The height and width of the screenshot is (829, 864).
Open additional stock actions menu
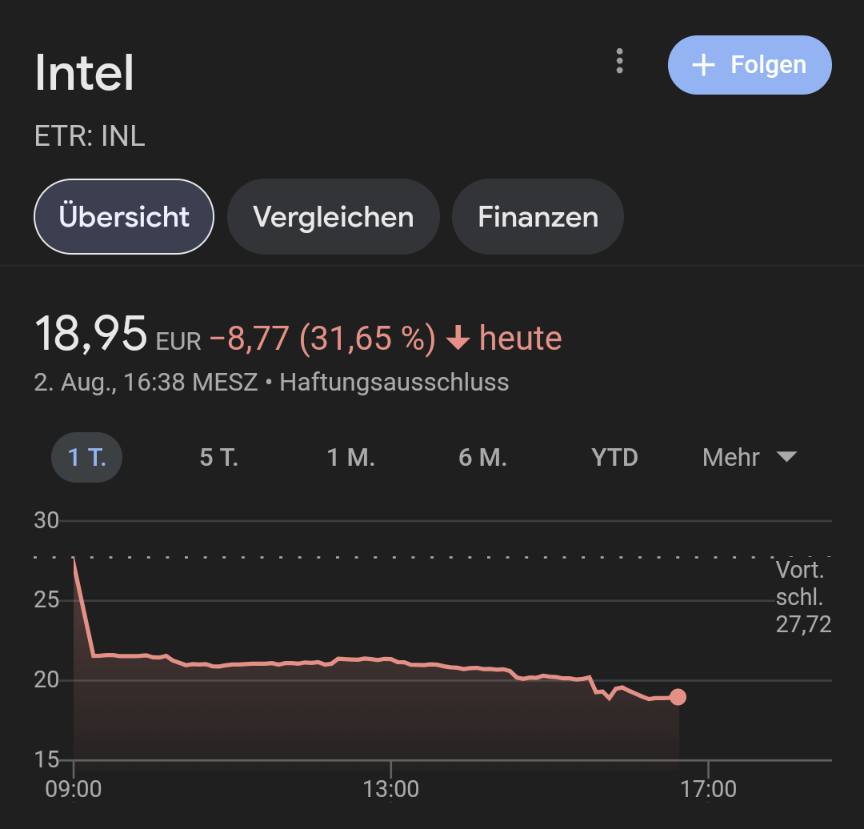(619, 62)
